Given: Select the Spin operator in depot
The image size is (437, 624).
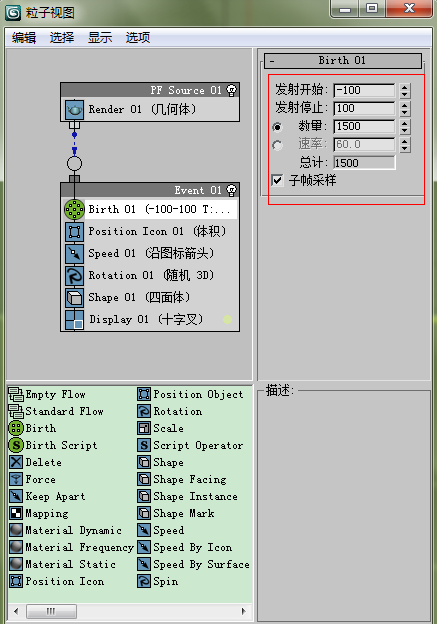Looking at the screenshot, I should point(158,581).
